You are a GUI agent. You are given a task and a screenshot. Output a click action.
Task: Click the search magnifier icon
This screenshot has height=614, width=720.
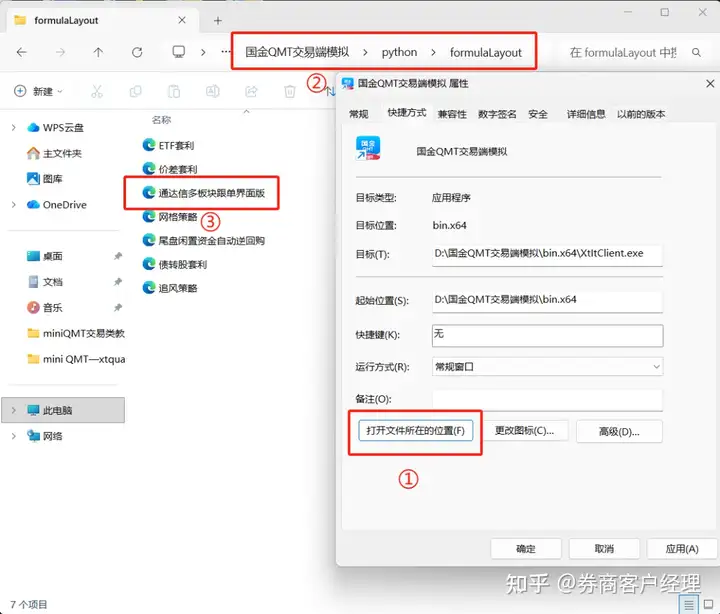(x=696, y=53)
